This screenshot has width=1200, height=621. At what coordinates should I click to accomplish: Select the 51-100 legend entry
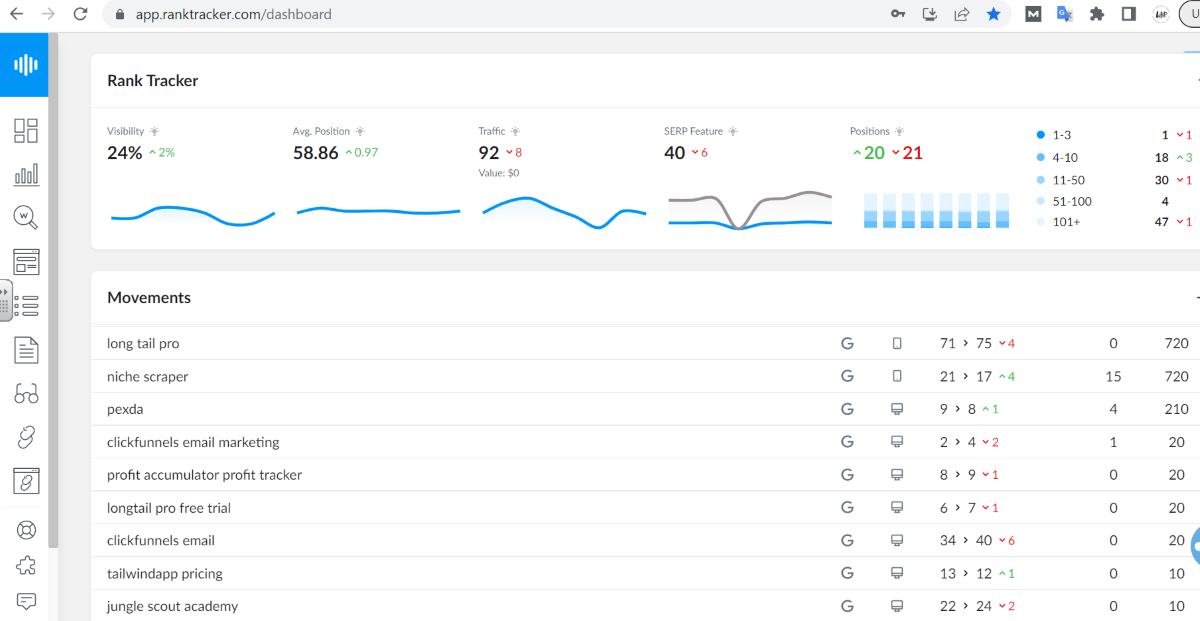tap(1064, 201)
